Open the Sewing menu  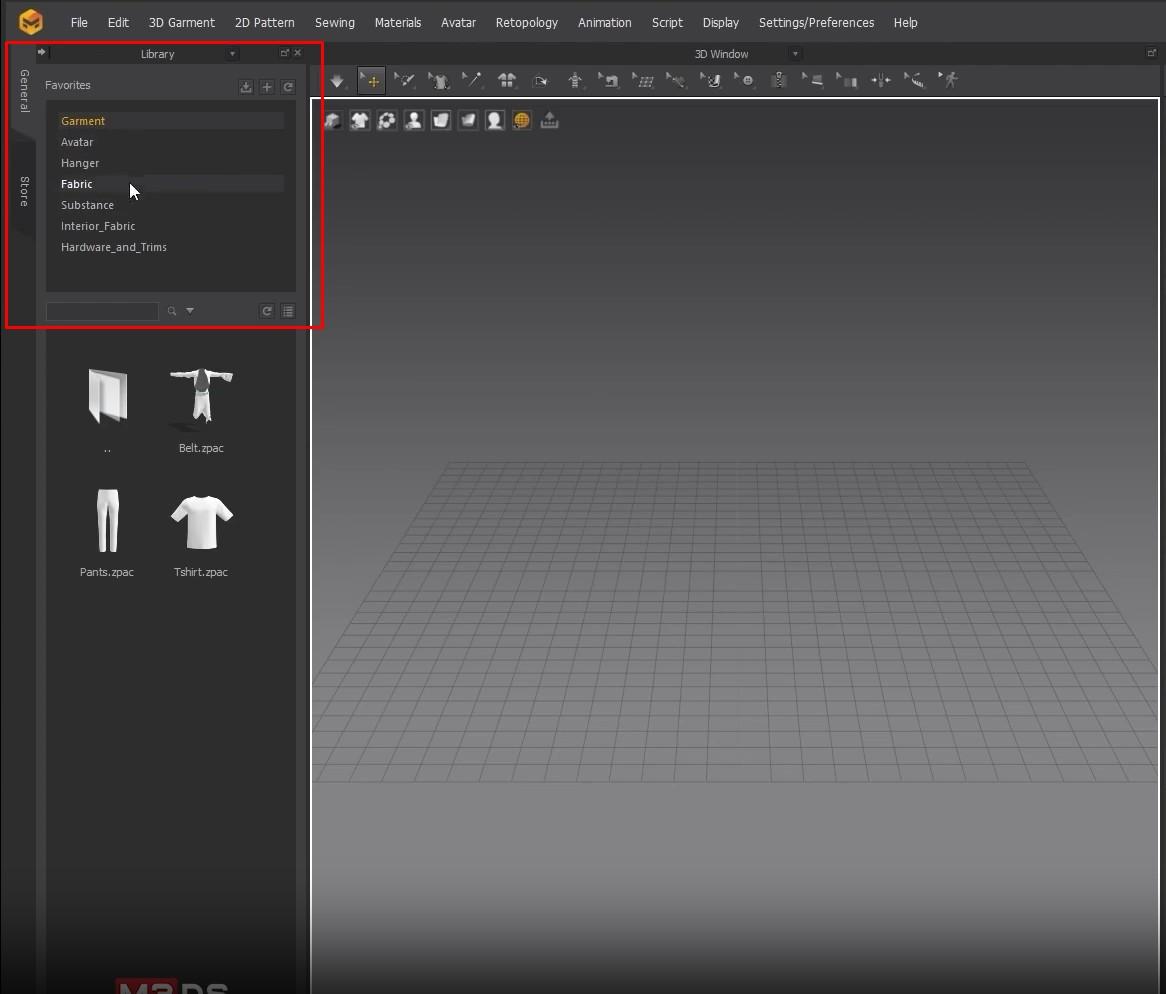(335, 23)
